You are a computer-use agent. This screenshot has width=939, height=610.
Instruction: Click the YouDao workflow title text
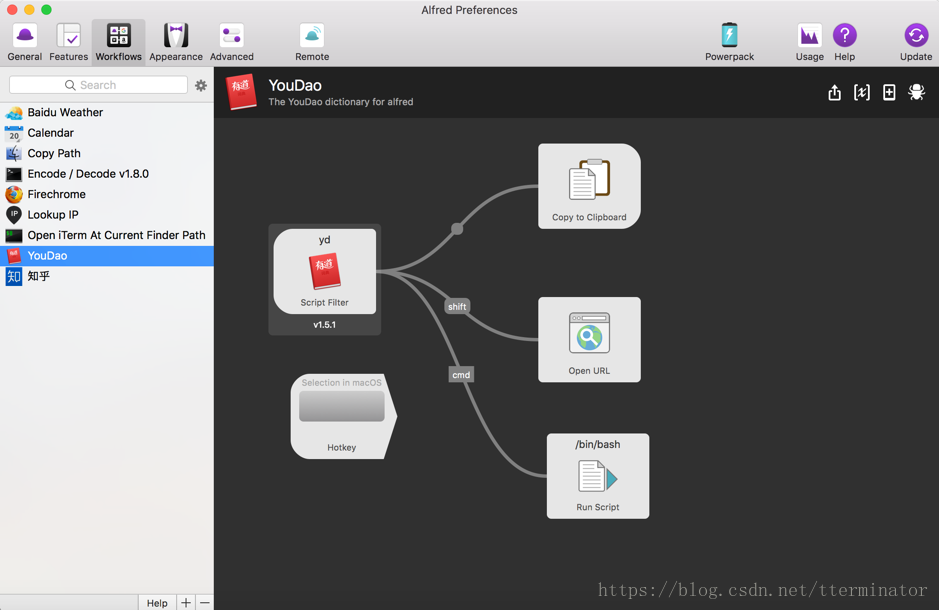pos(295,85)
